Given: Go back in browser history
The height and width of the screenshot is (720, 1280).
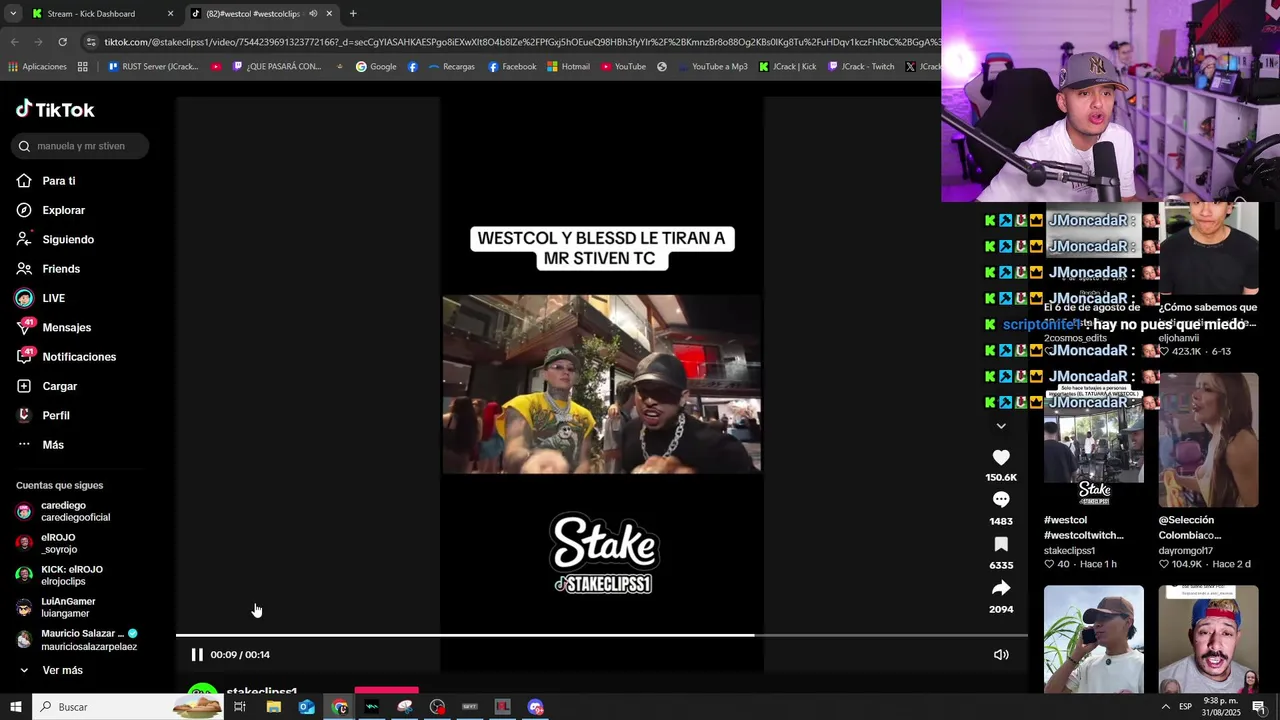Looking at the screenshot, I should (x=14, y=42).
